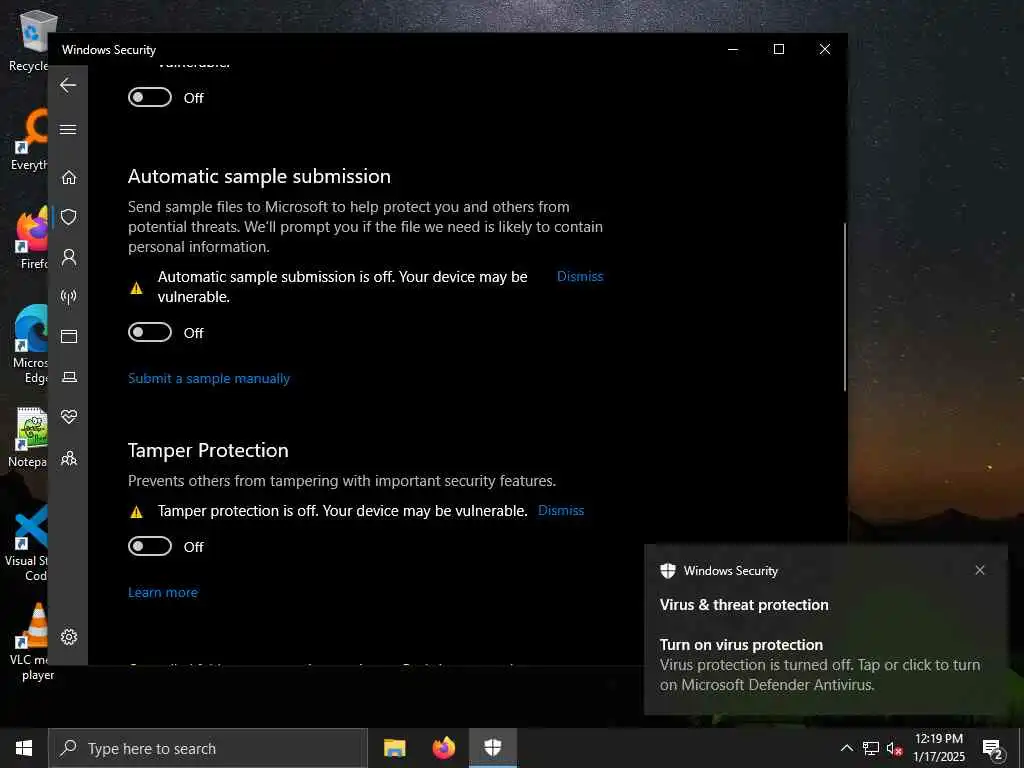1024x768 pixels.
Task: Select the Notepad++ desktop shortcut
Action: (x=27, y=436)
